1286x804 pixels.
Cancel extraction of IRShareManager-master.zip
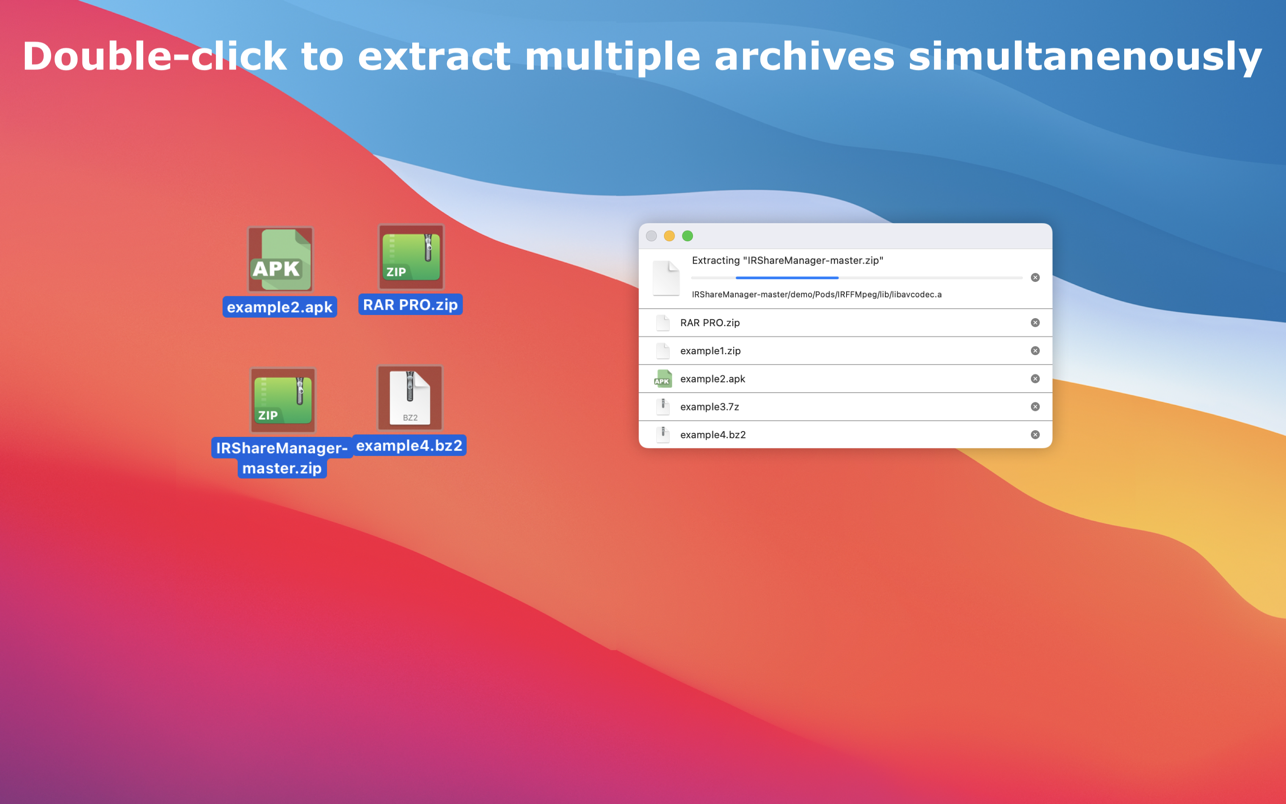[1035, 278]
